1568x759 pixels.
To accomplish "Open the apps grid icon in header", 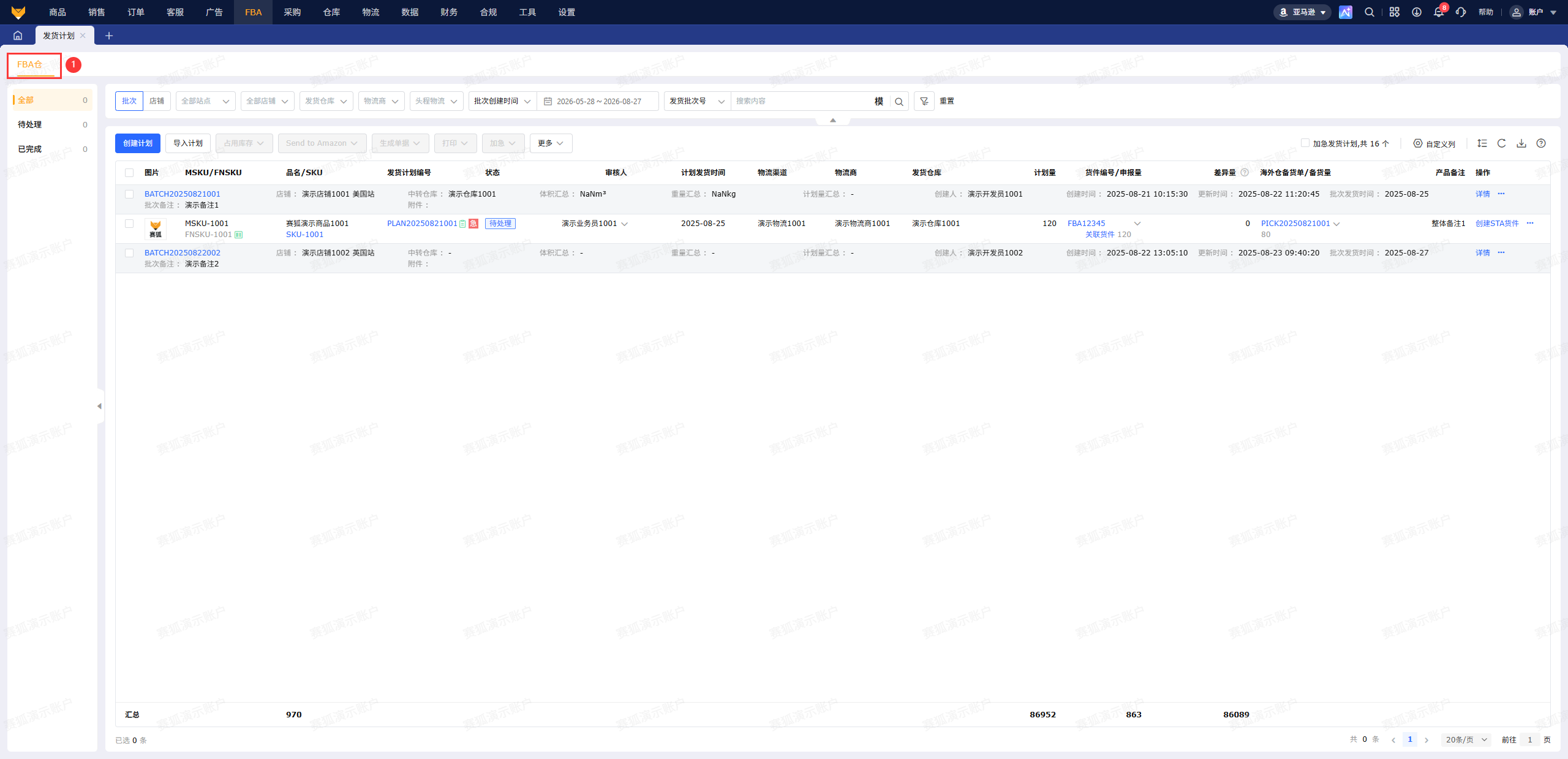I will [x=1395, y=12].
